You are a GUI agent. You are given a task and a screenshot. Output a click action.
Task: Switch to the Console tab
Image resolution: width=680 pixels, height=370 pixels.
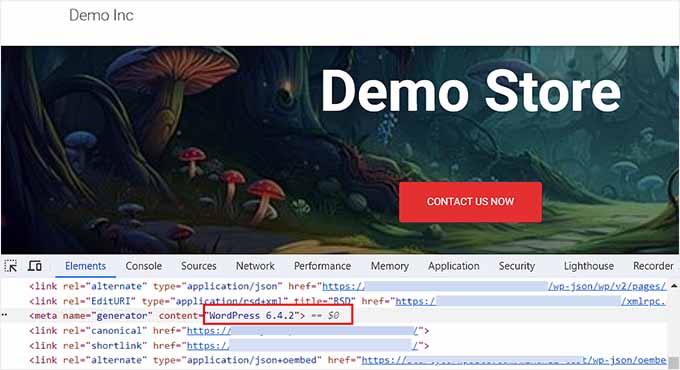tap(144, 266)
